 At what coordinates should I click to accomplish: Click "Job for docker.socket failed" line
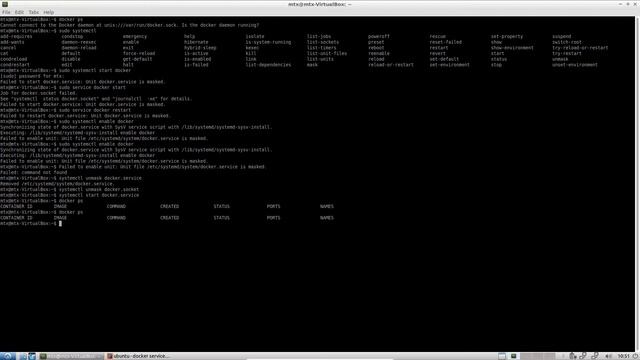[38, 93]
